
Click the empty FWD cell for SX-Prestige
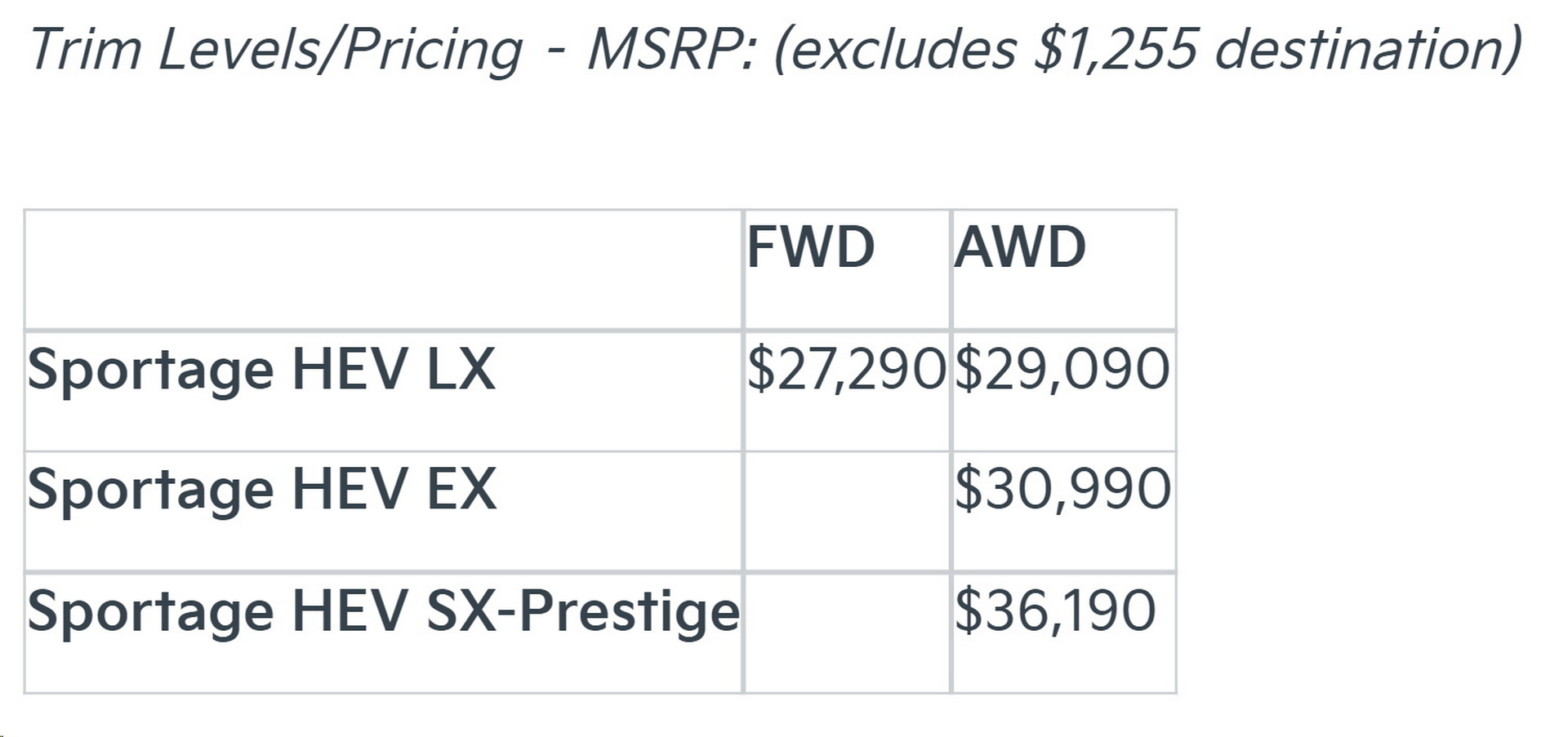[x=847, y=633]
